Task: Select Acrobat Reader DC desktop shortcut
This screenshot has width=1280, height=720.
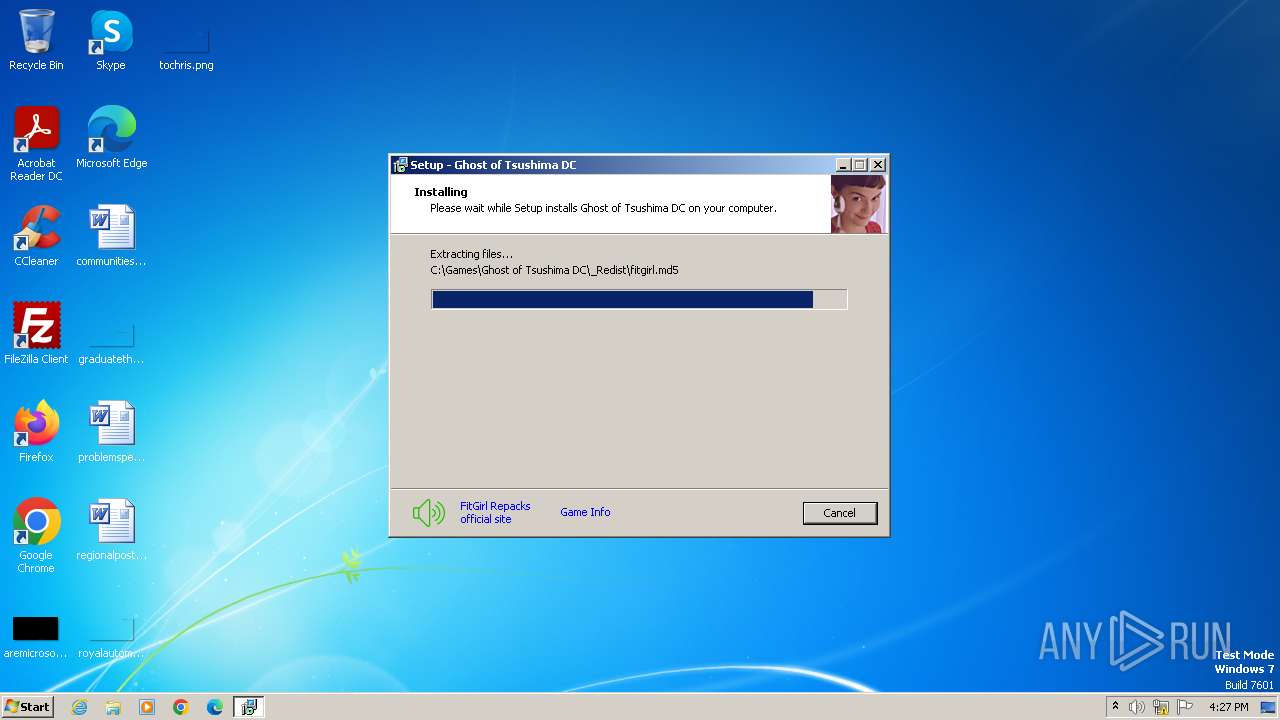Action: (36, 144)
